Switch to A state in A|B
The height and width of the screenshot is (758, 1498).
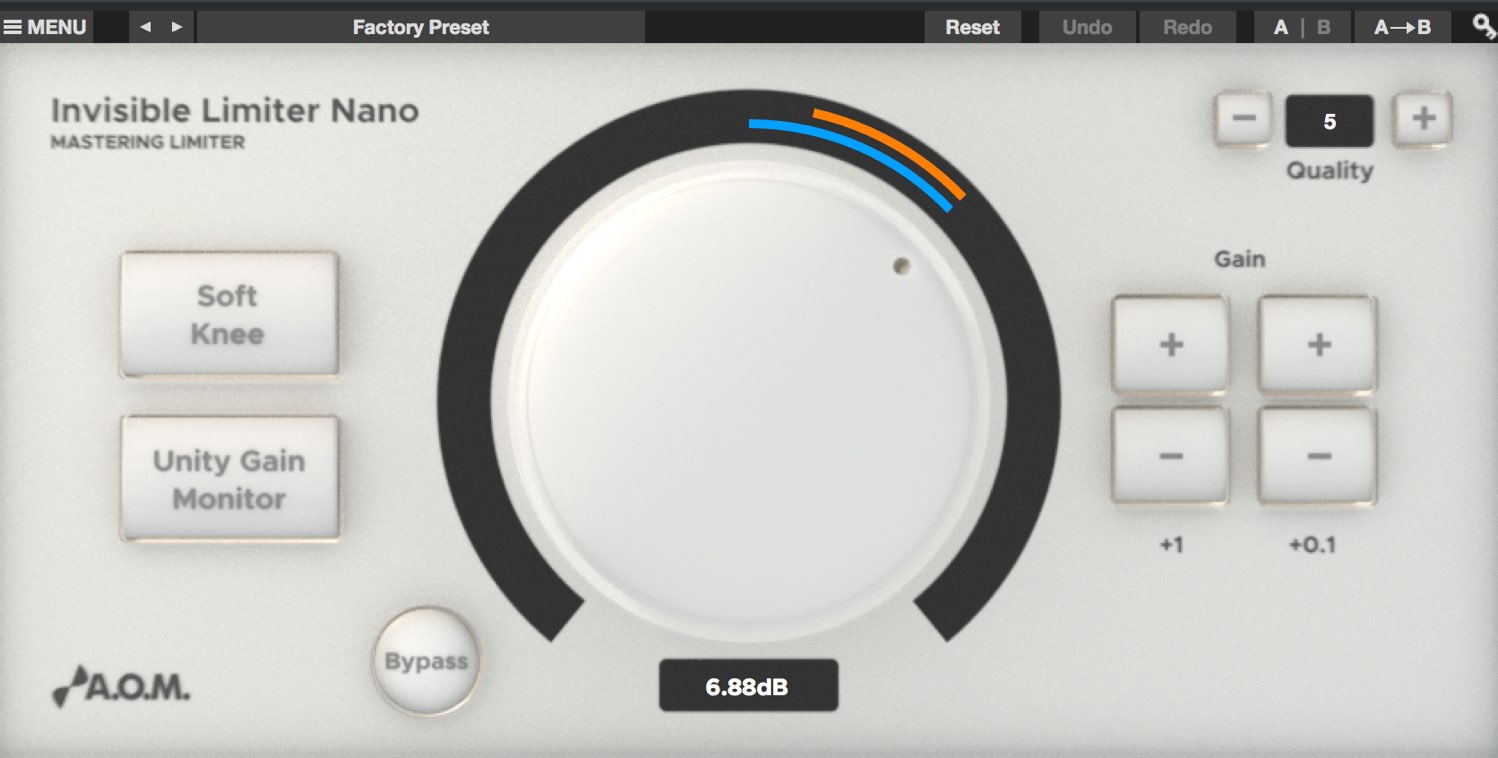[x=1281, y=27]
